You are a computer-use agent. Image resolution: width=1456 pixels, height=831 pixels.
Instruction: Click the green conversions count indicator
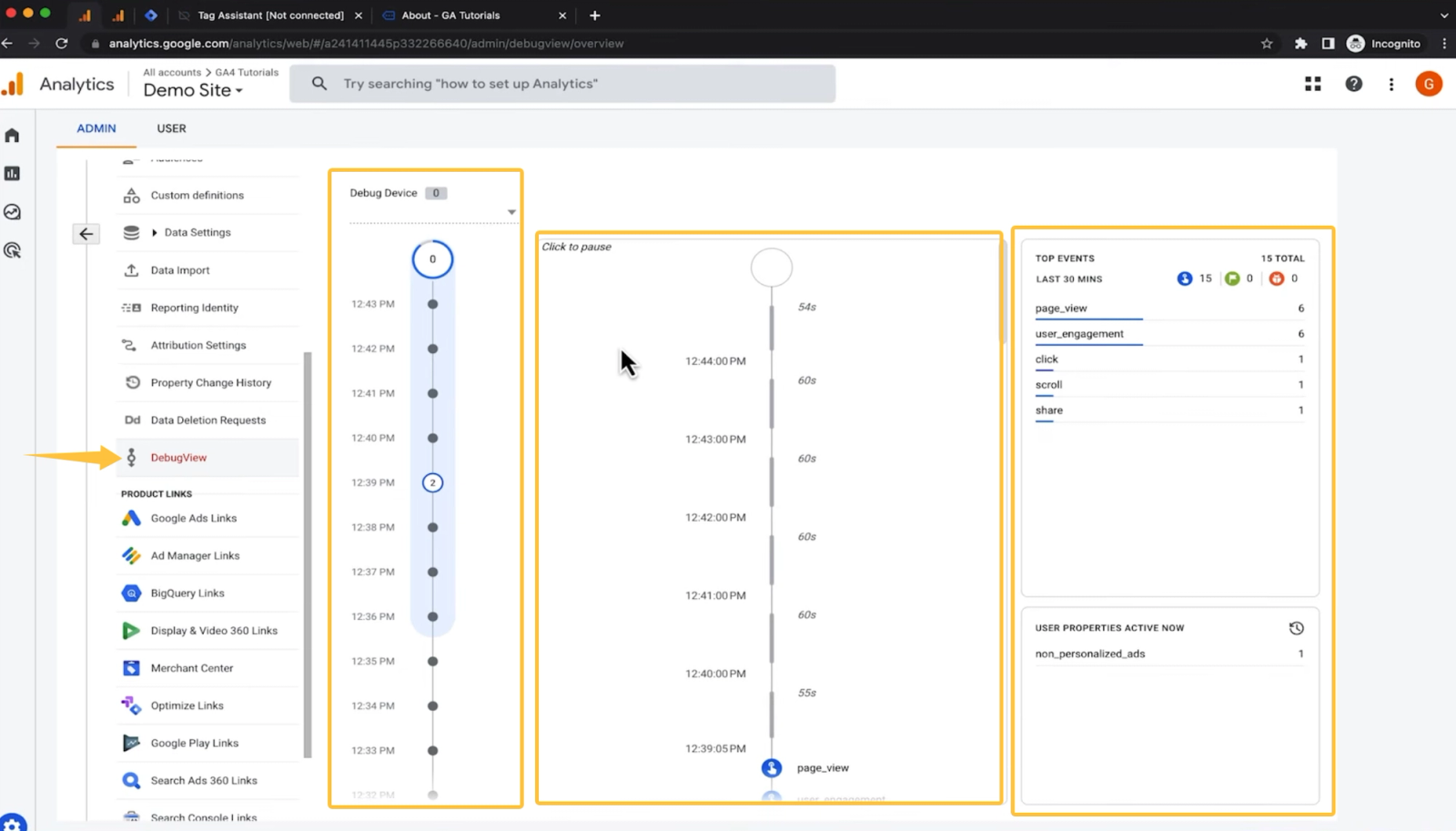(x=1239, y=279)
